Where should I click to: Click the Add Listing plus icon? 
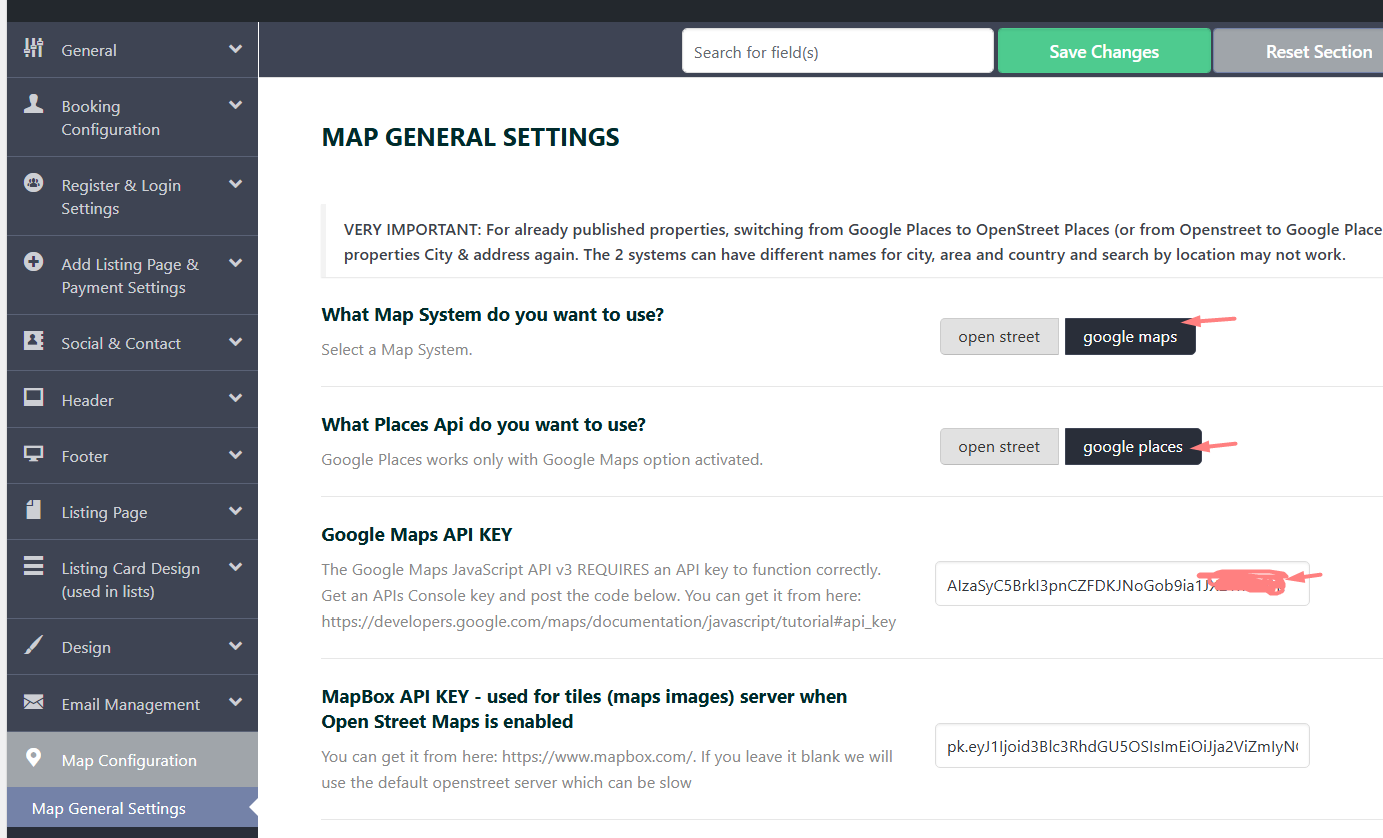tap(34, 262)
